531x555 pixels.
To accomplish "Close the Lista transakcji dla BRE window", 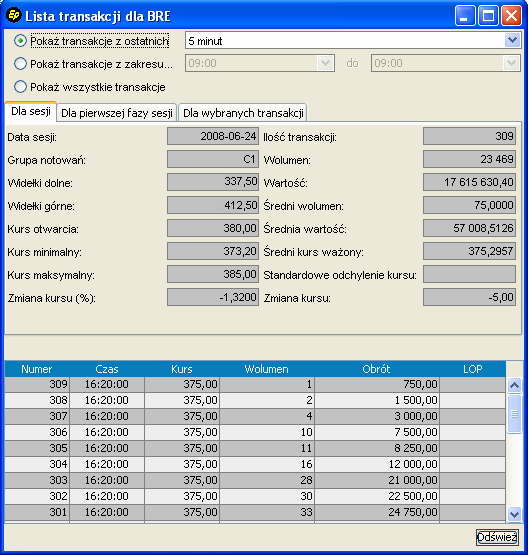I will [511, 16].
